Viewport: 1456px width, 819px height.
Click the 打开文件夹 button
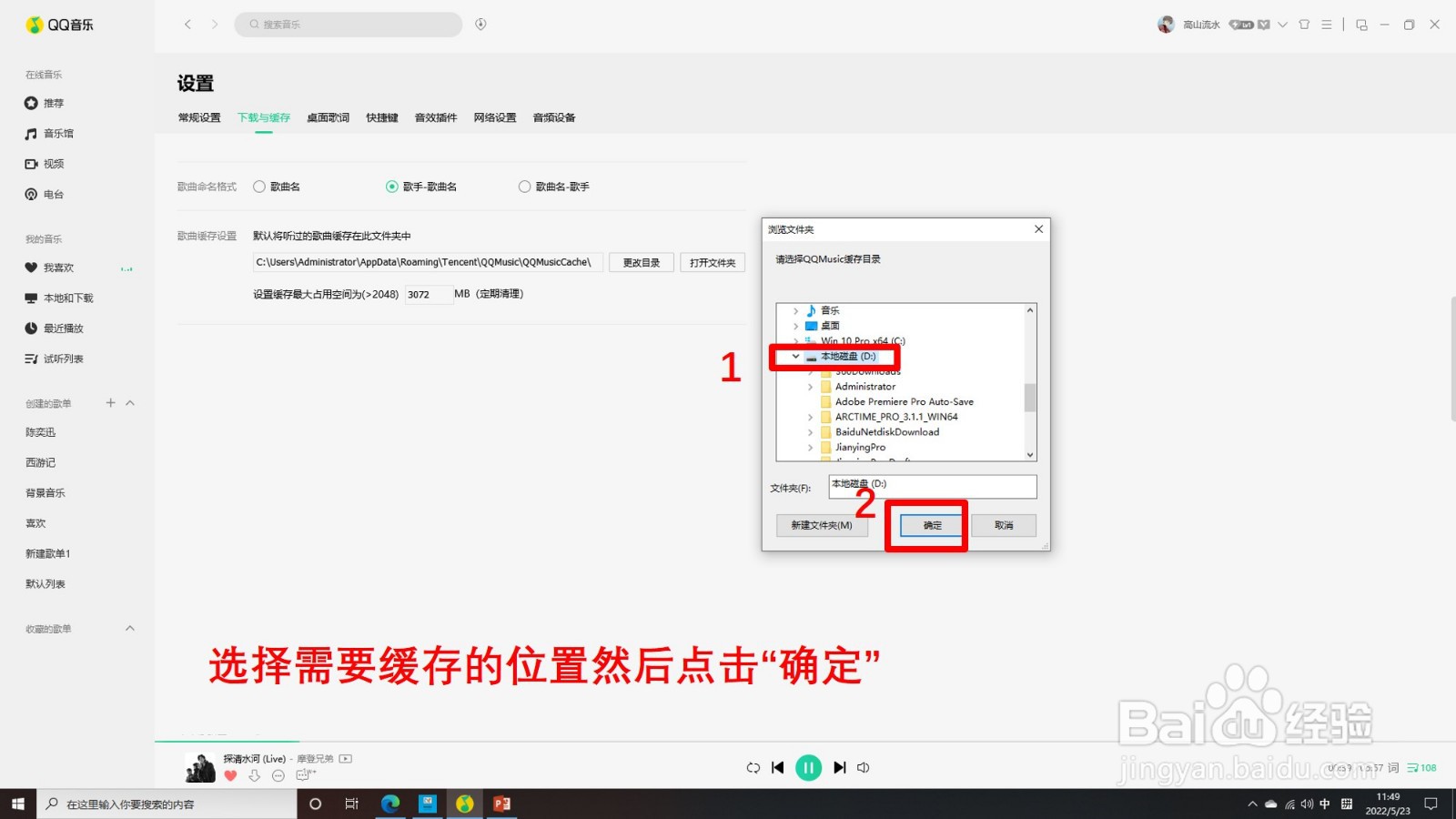[x=713, y=262]
